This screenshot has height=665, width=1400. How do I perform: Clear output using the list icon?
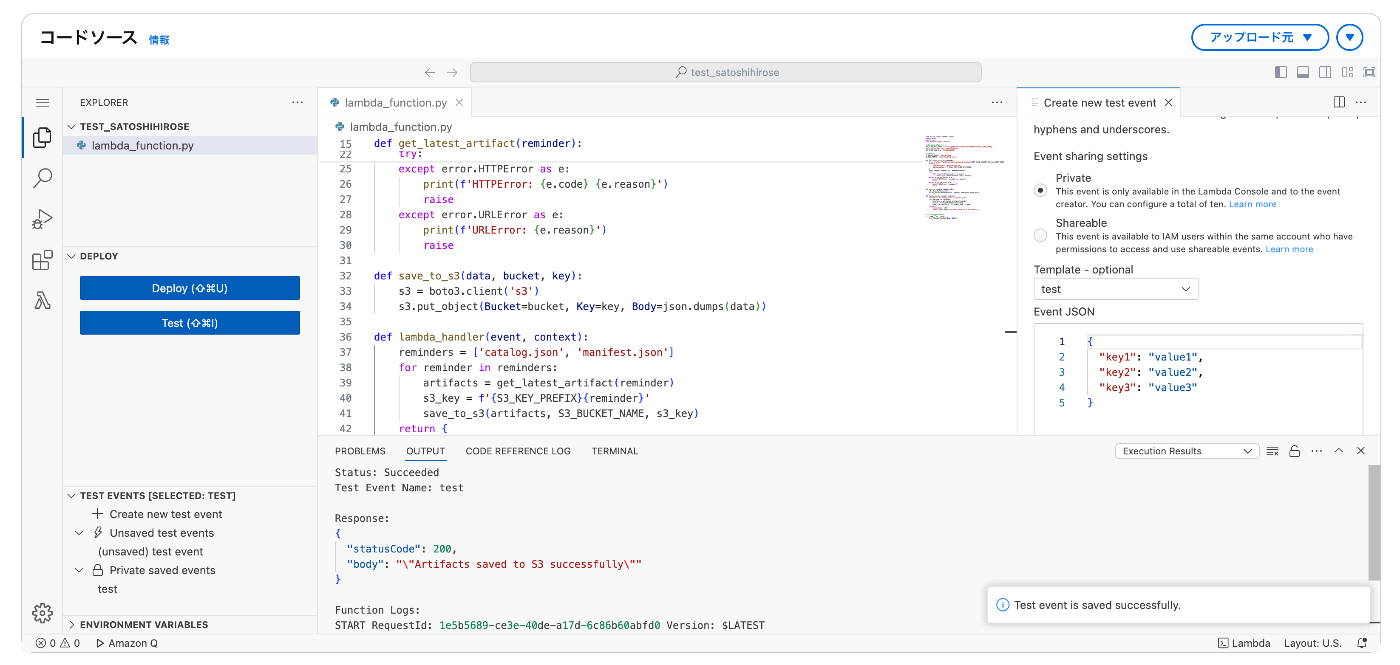[x=1273, y=451]
